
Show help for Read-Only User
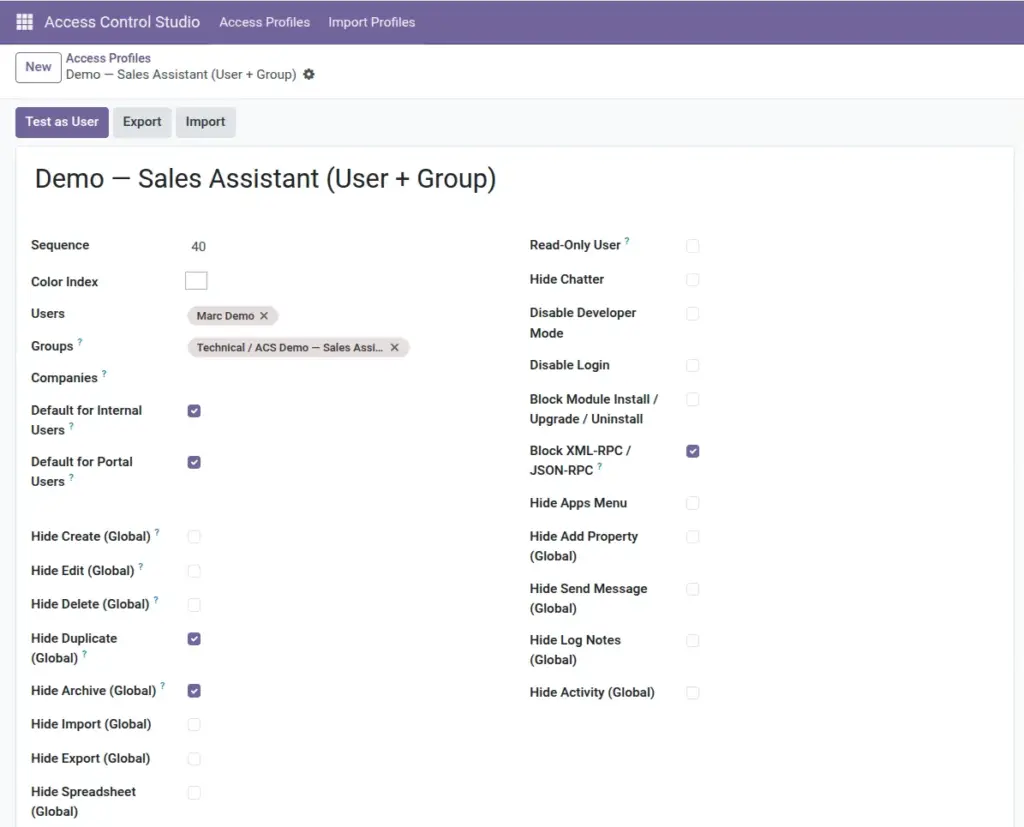(x=627, y=240)
